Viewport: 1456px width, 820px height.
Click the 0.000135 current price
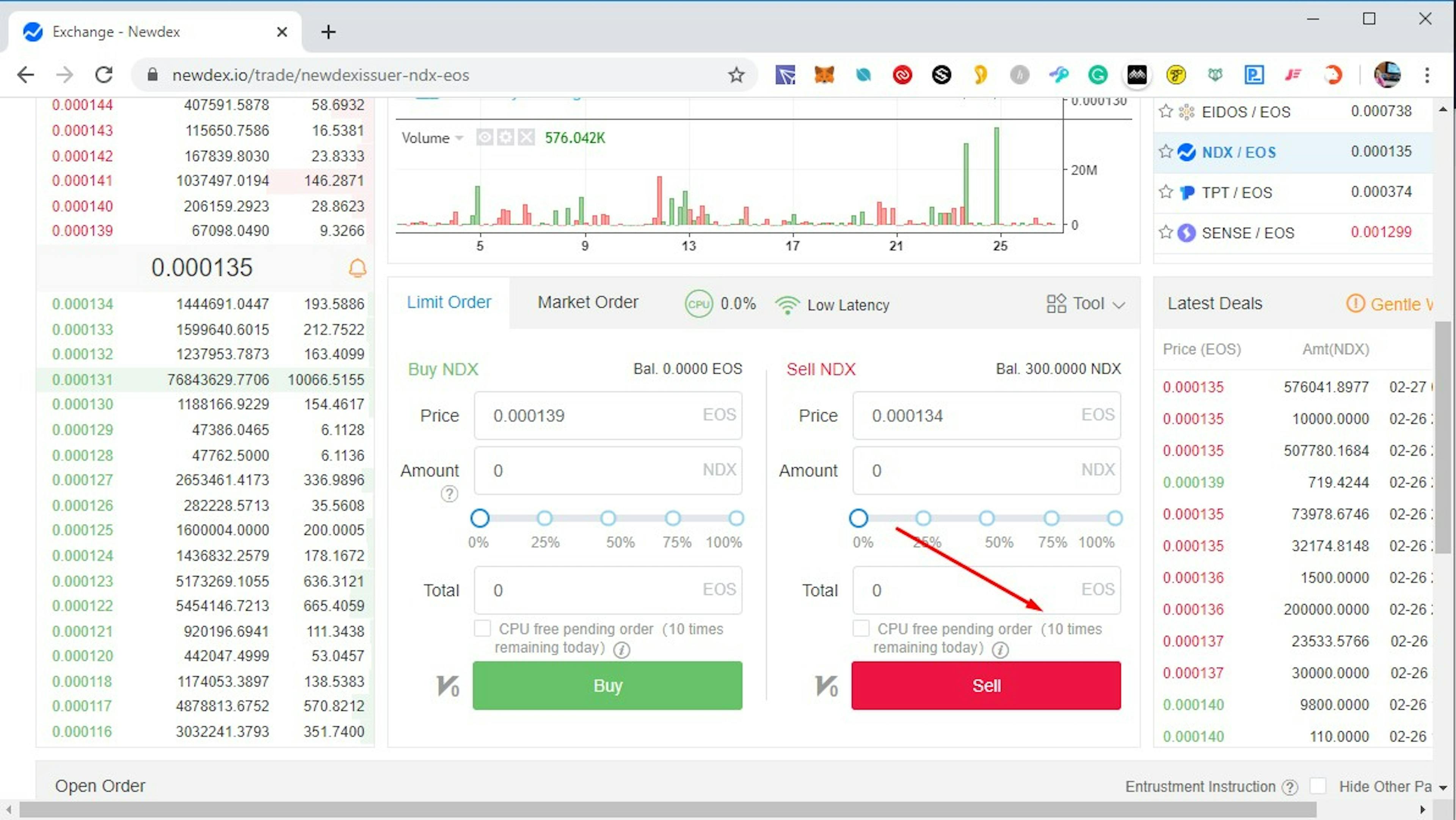click(202, 267)
